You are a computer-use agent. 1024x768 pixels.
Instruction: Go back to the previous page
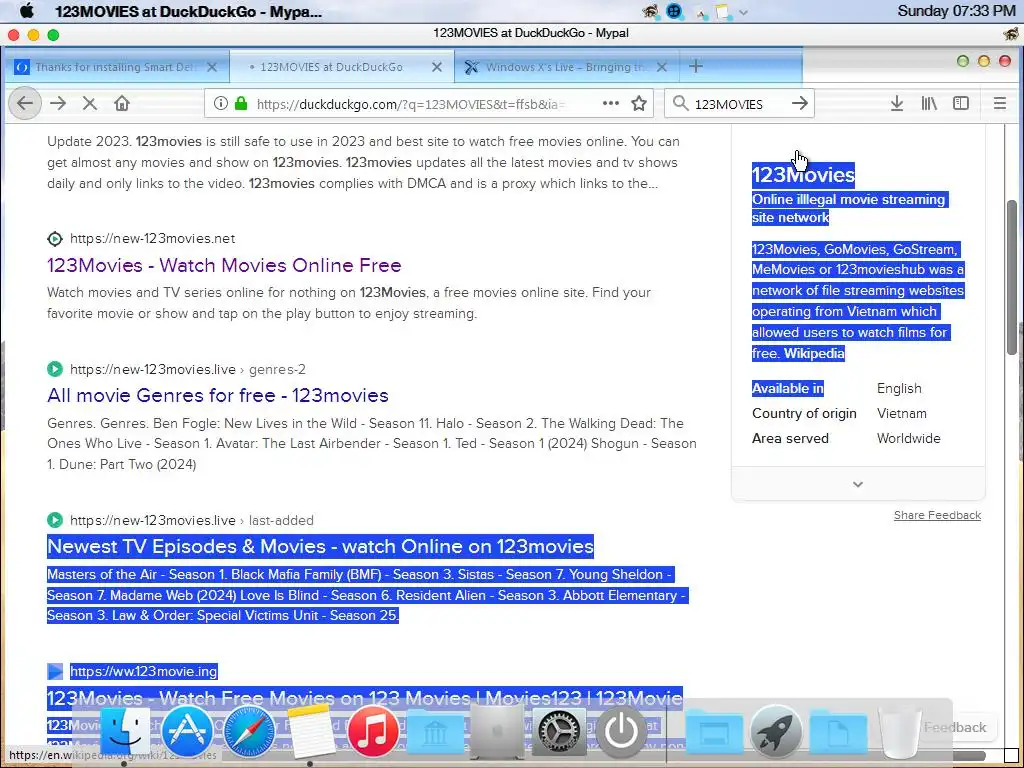click(25, 103)
